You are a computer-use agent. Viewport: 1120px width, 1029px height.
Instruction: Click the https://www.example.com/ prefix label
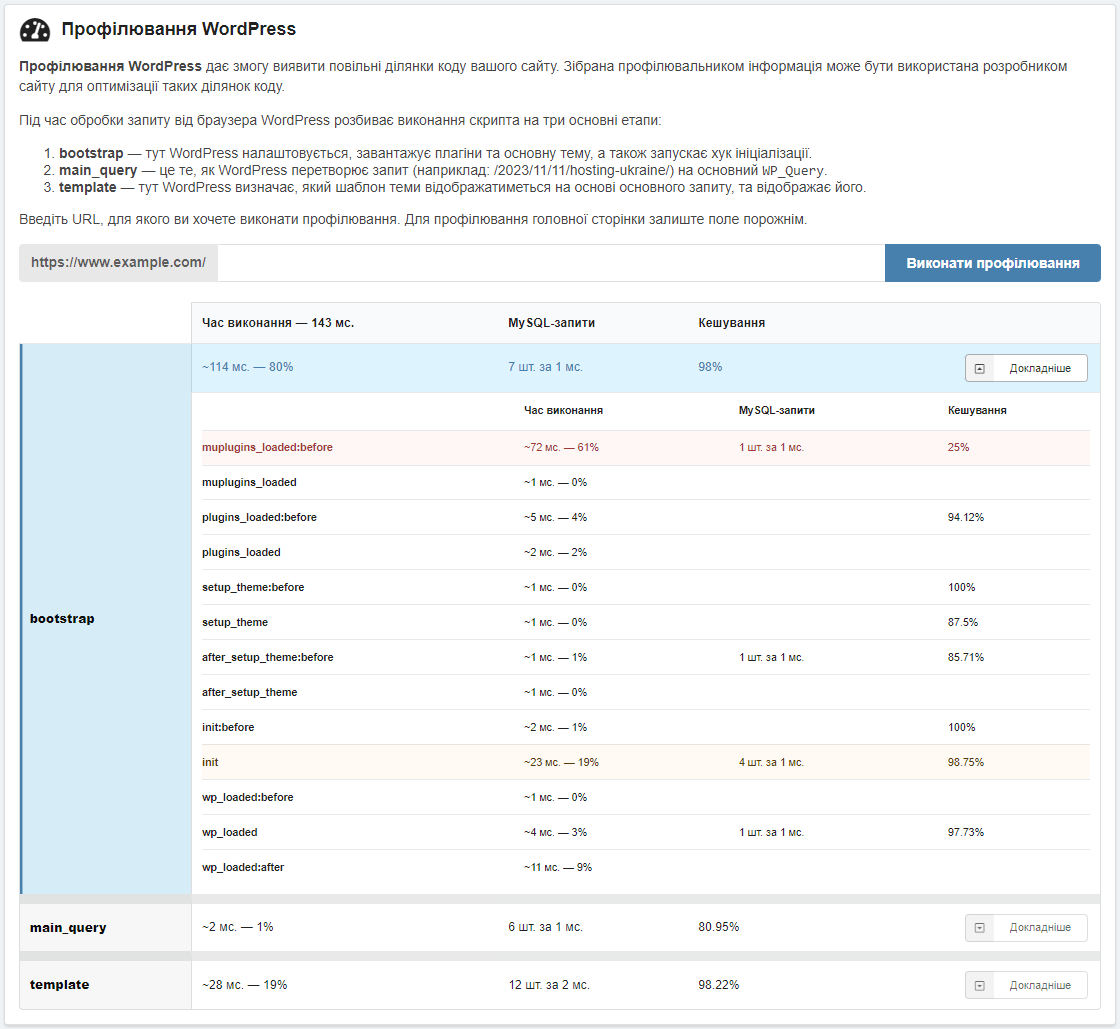118,263
